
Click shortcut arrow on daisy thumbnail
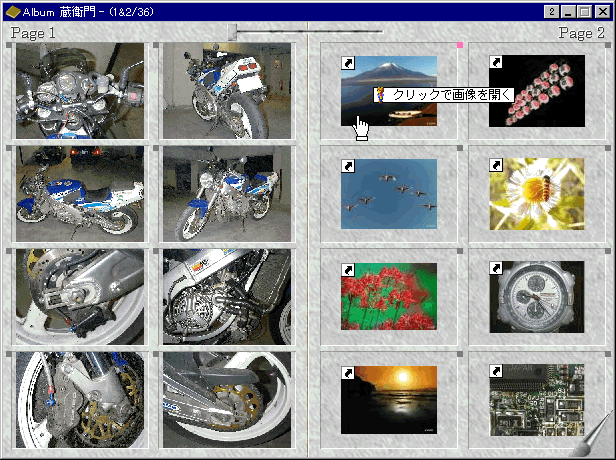[496, 165]
